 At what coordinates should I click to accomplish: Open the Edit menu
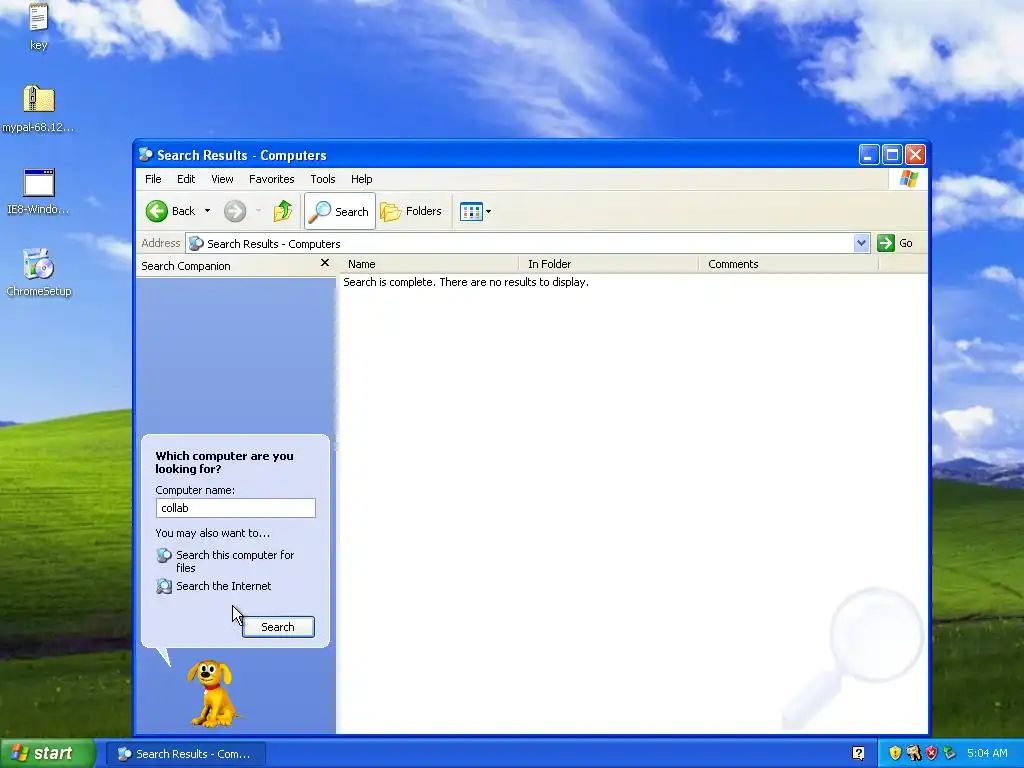coord(186,179)
